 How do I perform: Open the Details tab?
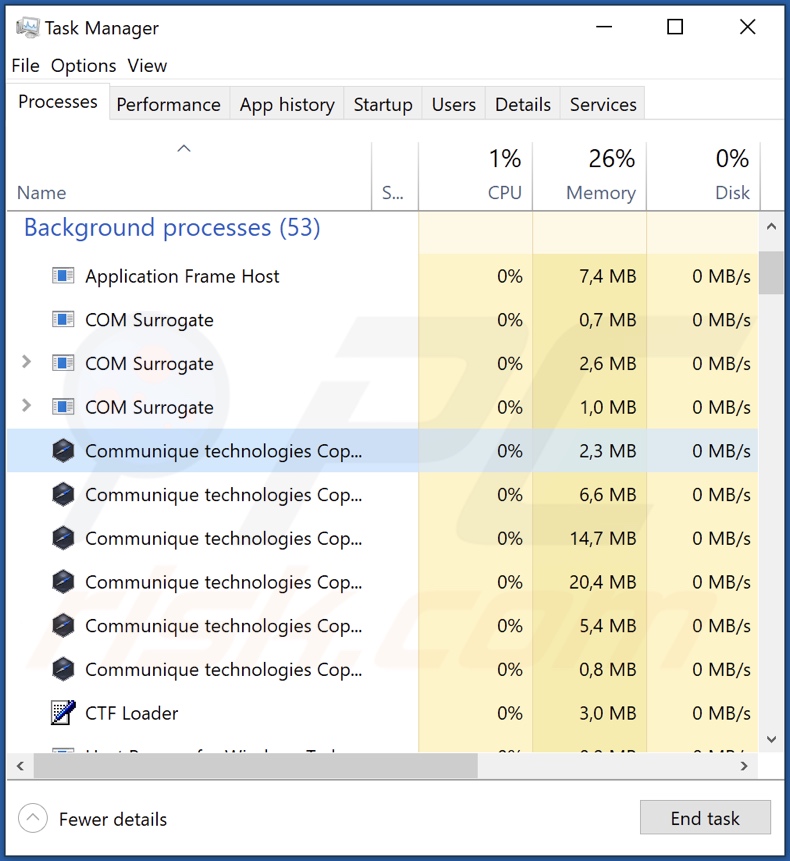523,104
